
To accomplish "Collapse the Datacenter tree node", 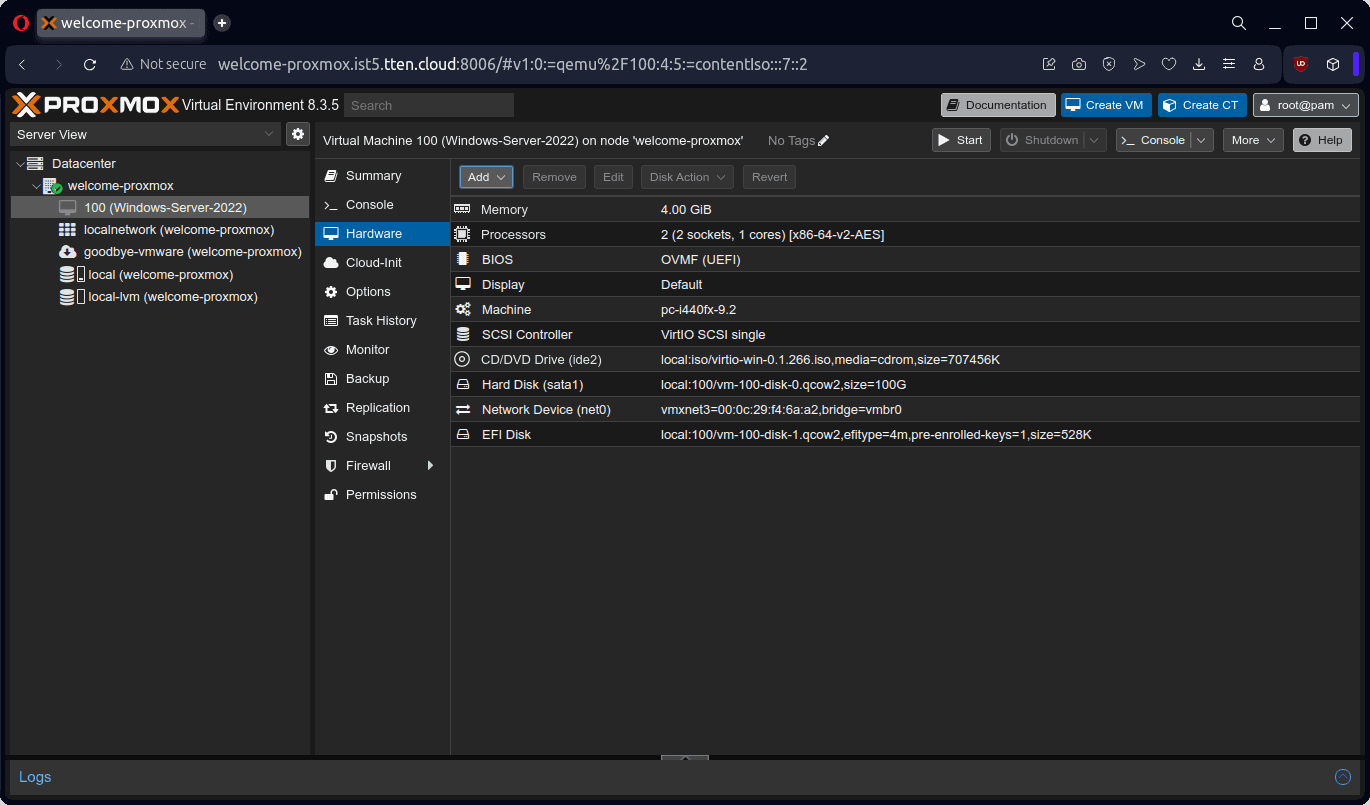I will (x=20, y=163).
